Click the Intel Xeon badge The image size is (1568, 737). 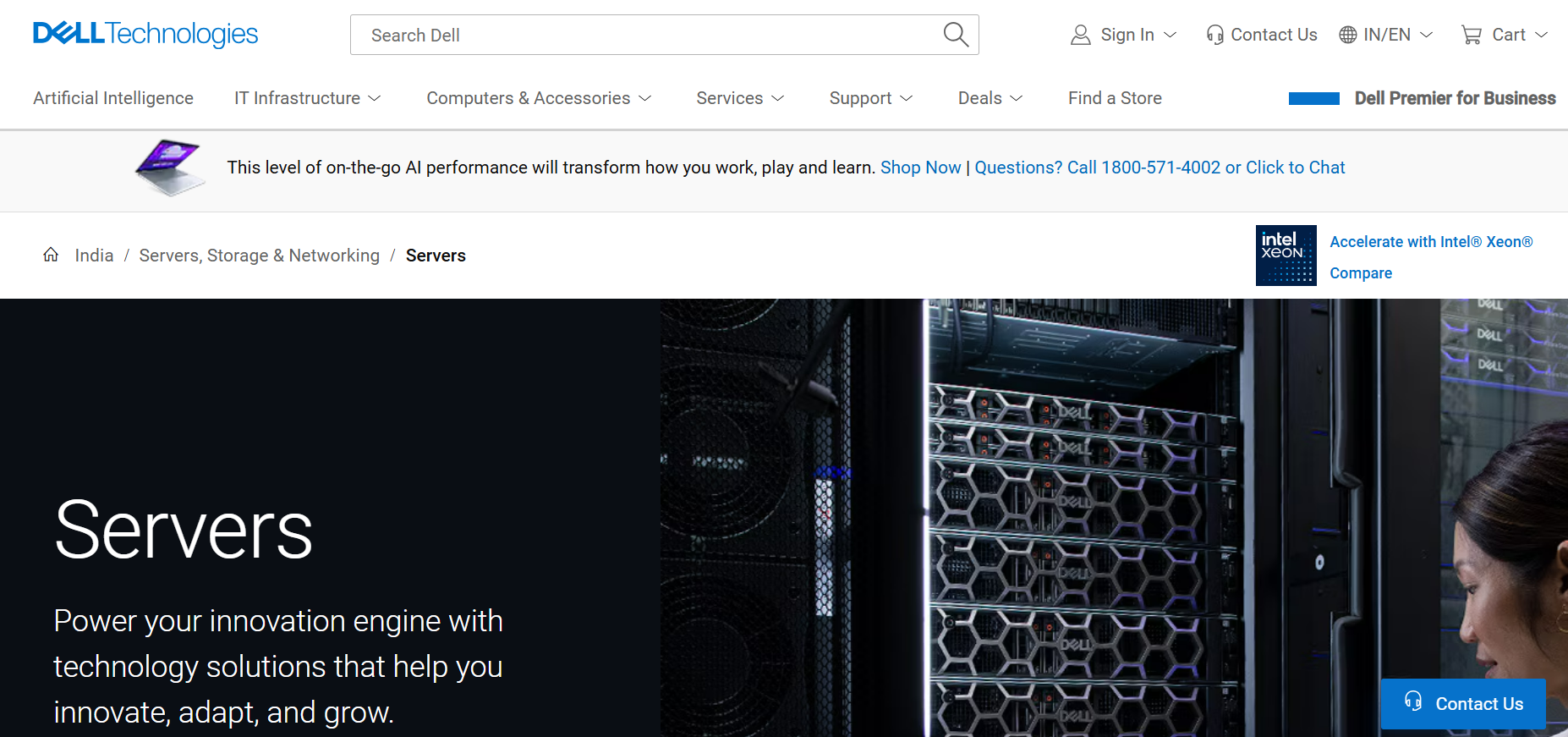1286,256
